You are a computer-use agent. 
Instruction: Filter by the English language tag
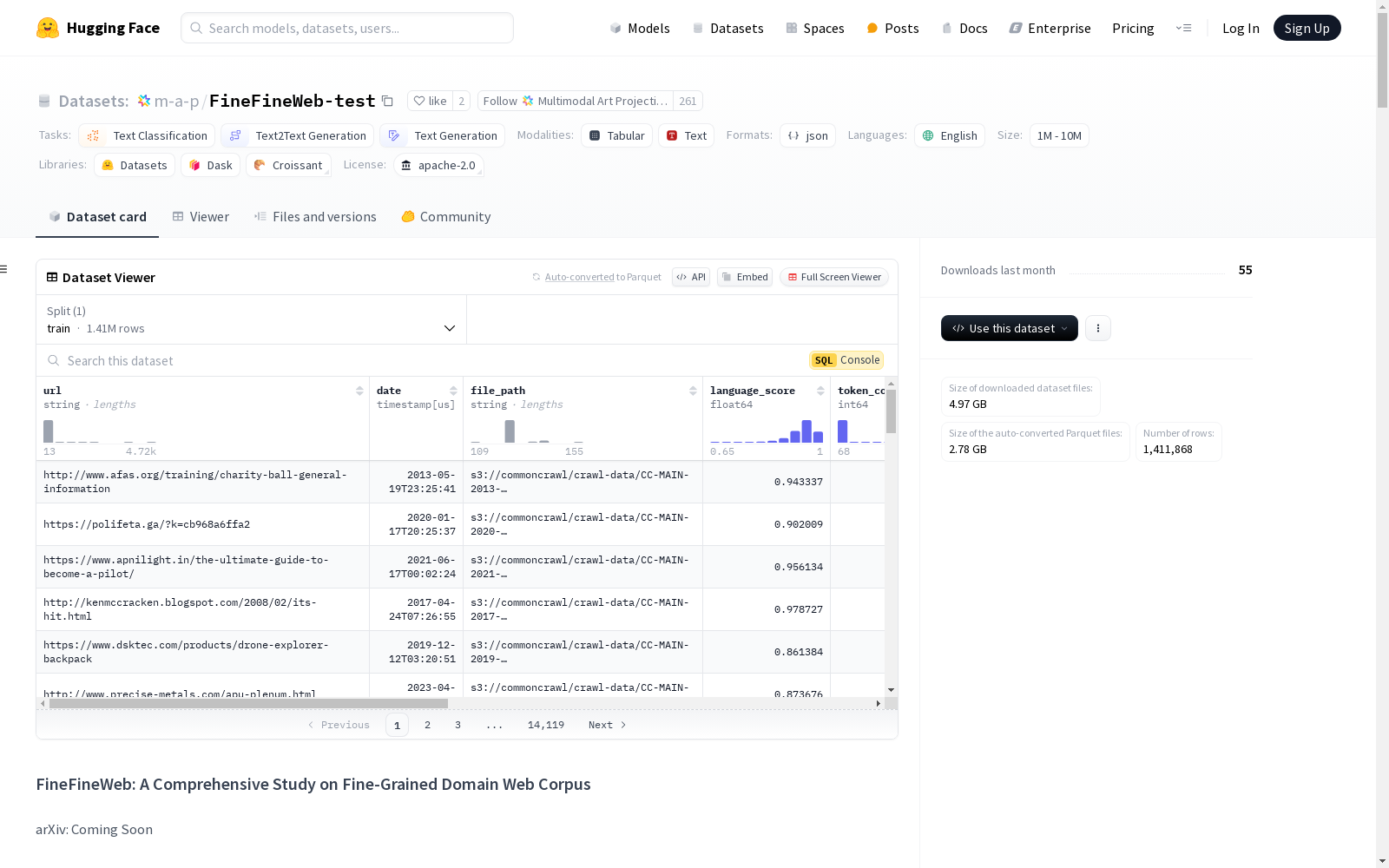[x=950, y=135]
